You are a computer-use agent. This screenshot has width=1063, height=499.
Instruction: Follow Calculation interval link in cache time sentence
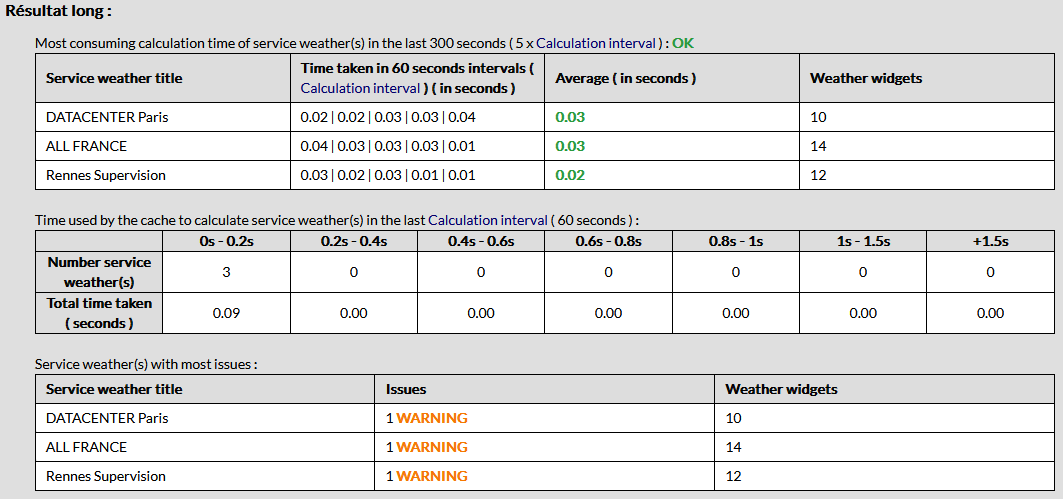pos(487,220)
